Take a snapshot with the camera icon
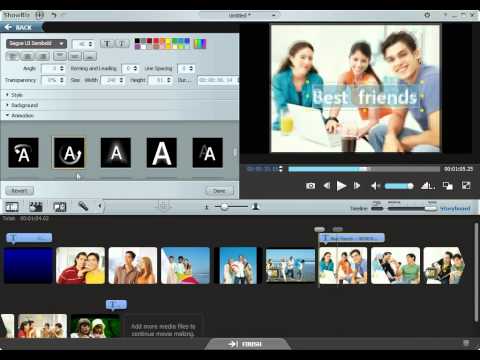Screen dimensions: 480x360 pos(310,186)
